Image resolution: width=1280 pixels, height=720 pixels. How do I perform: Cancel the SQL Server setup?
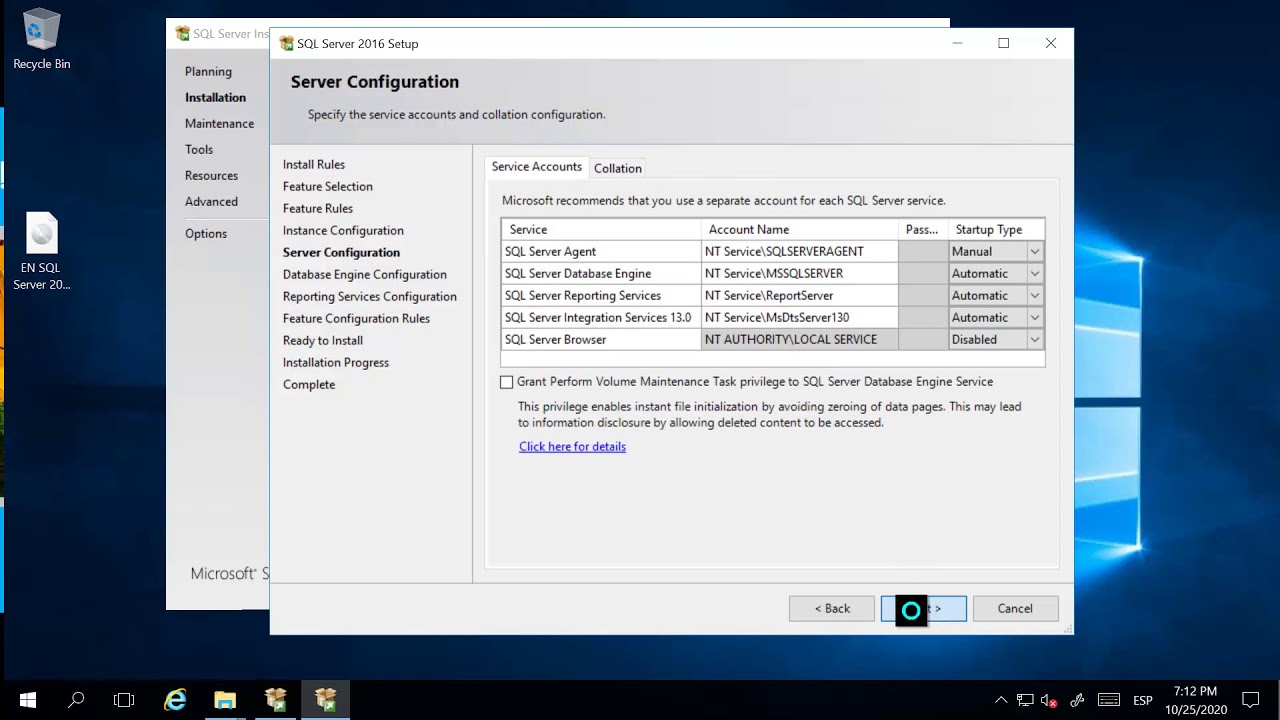[1015, 608]
